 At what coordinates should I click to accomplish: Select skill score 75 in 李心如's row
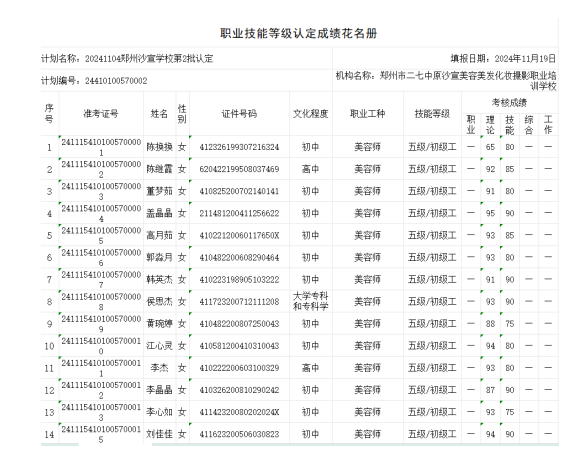510,412
